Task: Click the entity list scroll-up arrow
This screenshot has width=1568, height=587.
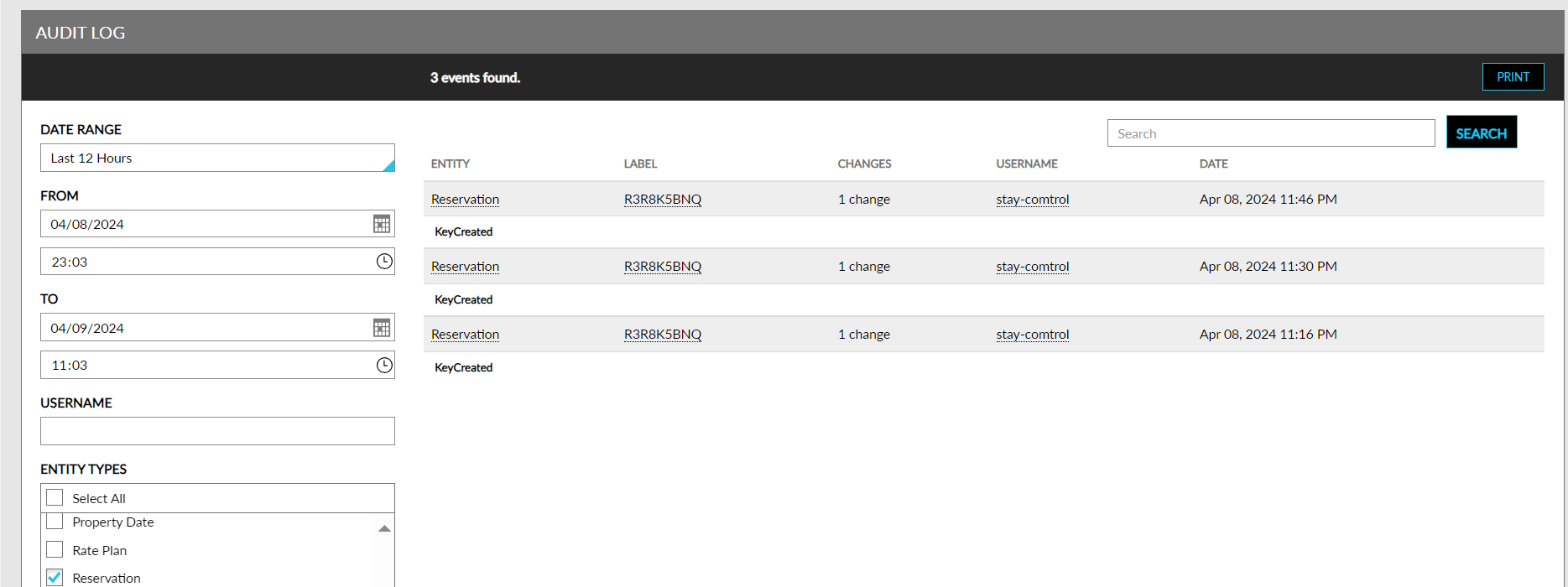Action: [384, 528]
